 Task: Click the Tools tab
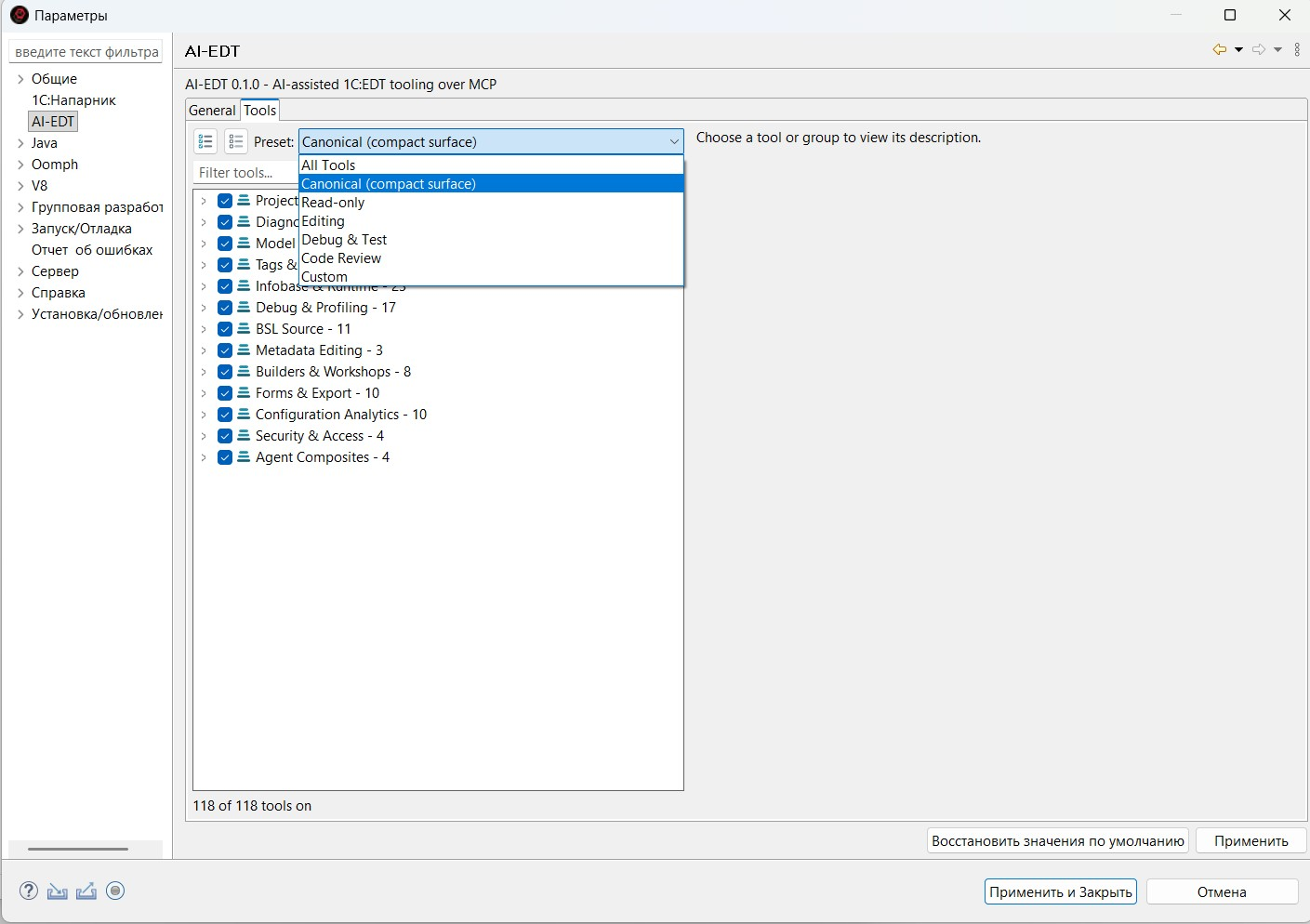260,110
